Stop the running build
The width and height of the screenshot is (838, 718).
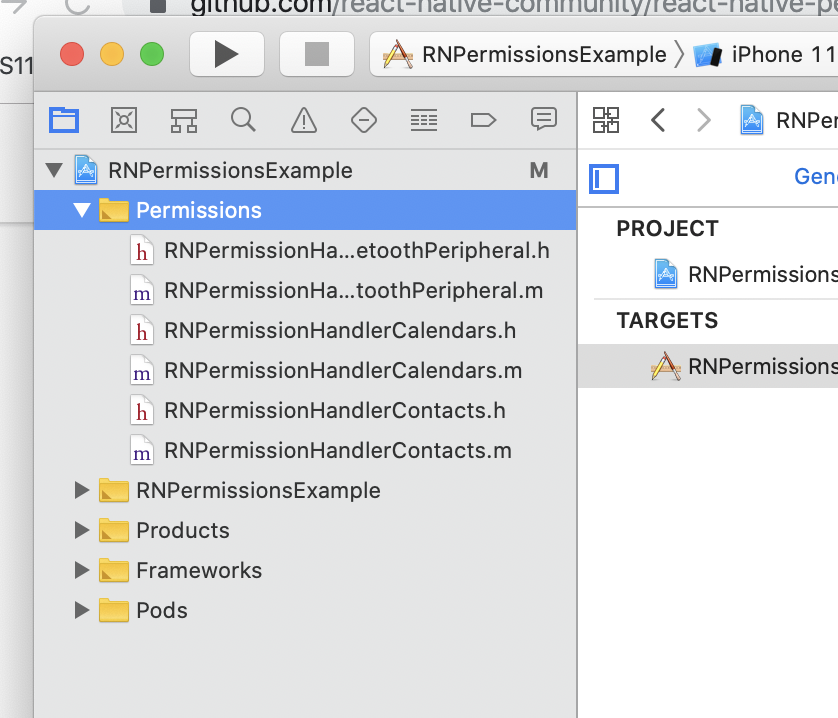pyautogui.click(x=316, y=54)
